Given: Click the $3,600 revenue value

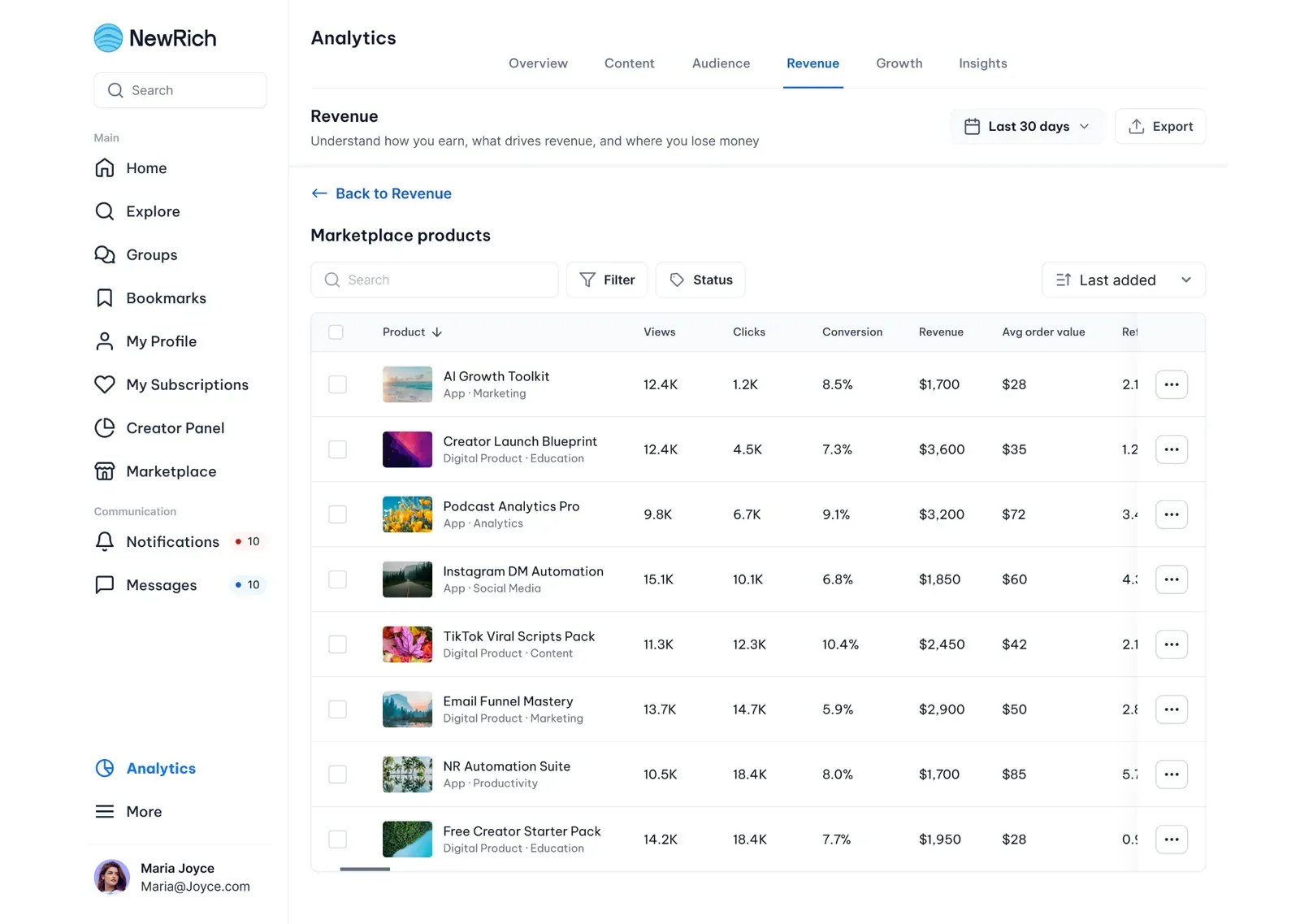Looking at the screenshot, I should (x=942, y=449).
